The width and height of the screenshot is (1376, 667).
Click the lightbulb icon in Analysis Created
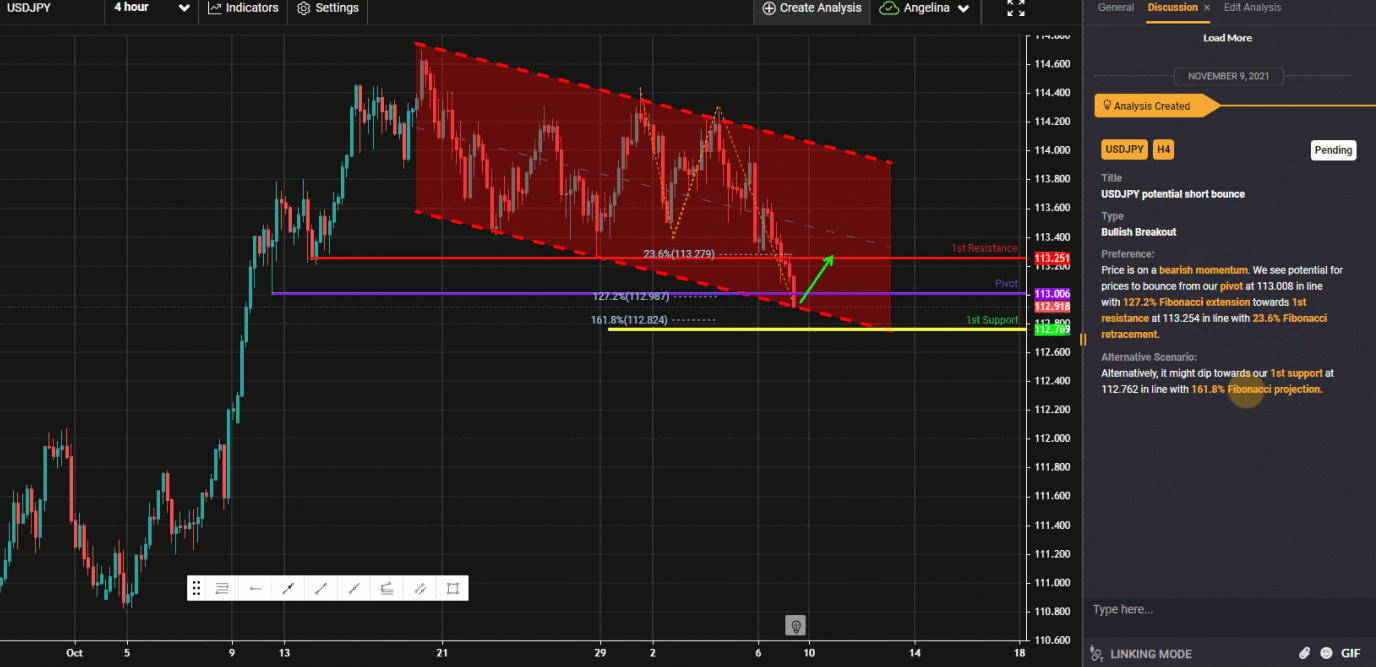click(x=1106, y=105)
